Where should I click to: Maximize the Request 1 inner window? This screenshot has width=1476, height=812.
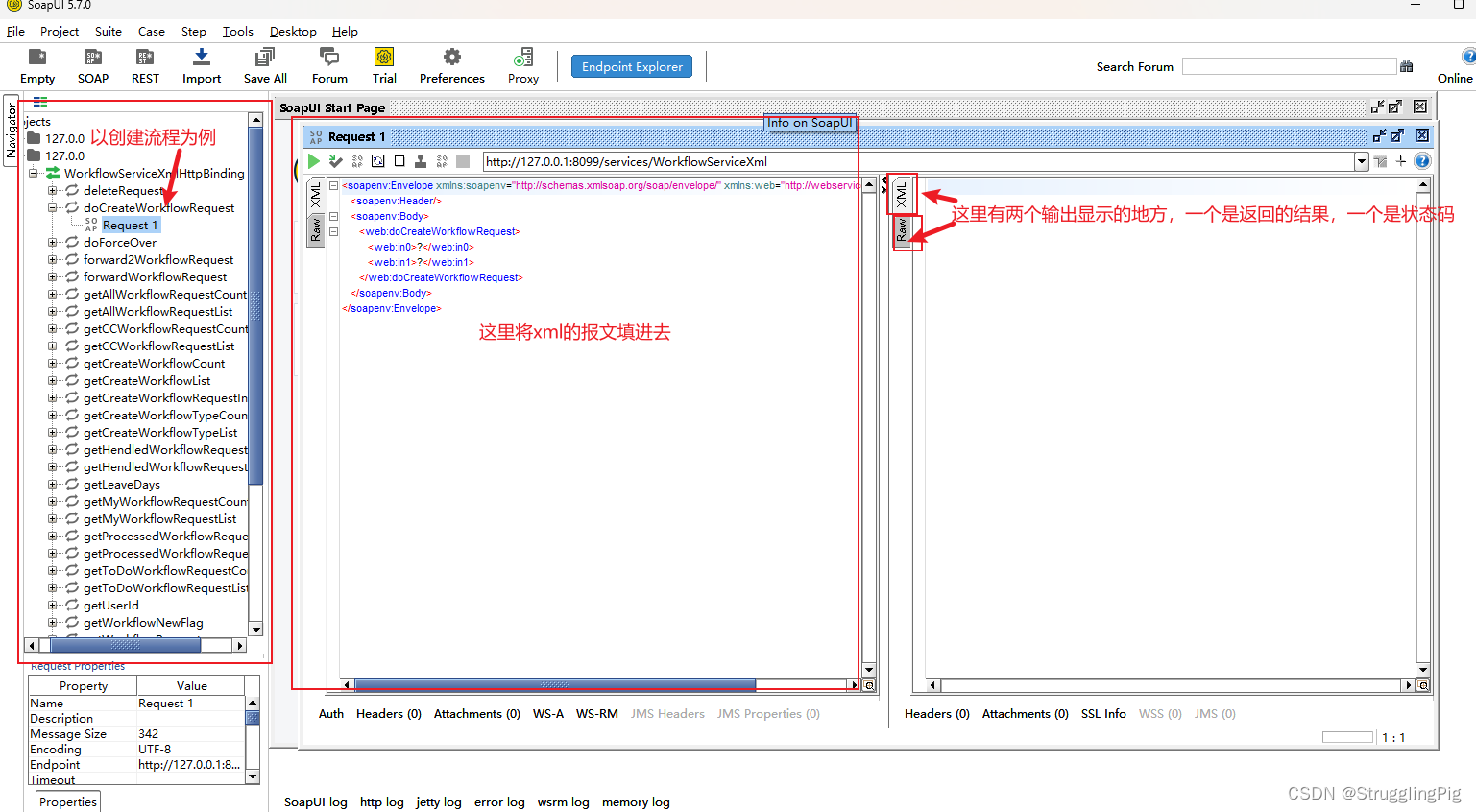1397,136
